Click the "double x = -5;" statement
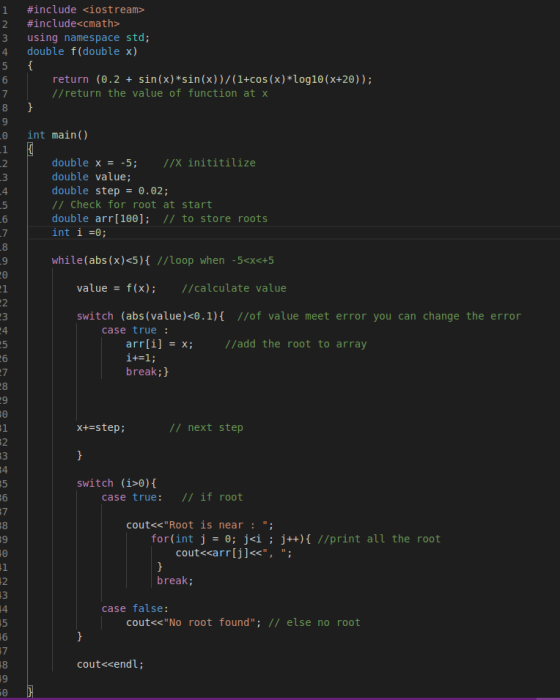Image resolution: width=560 pixels, height=700 pixels. coord(95,163)
